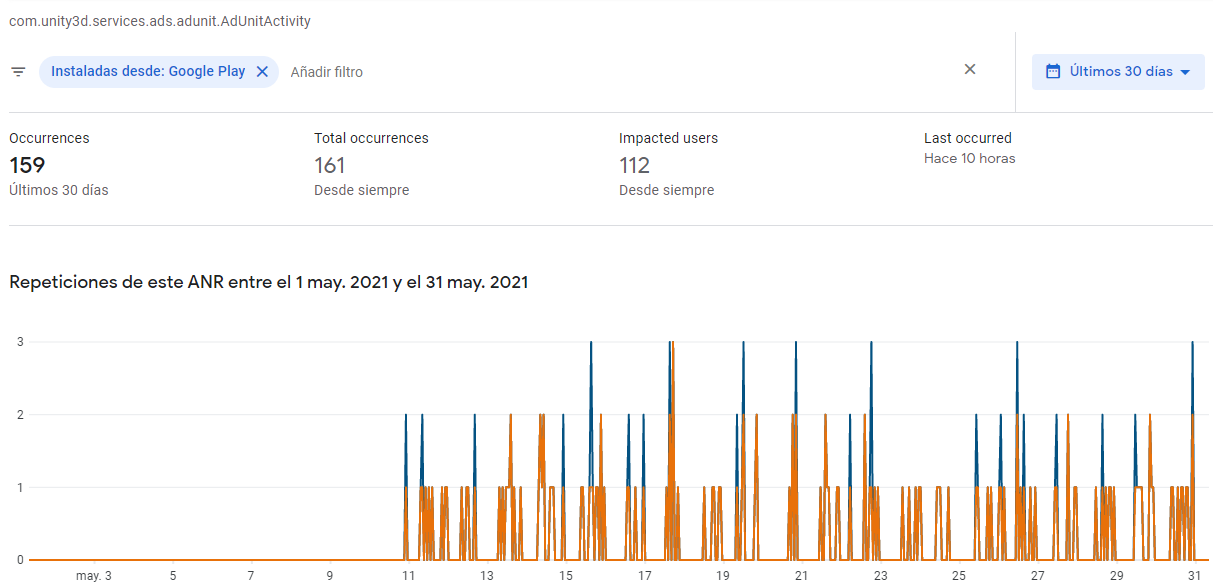Click the filter funnel icon

pyautogui.click(x=18, y=71)
